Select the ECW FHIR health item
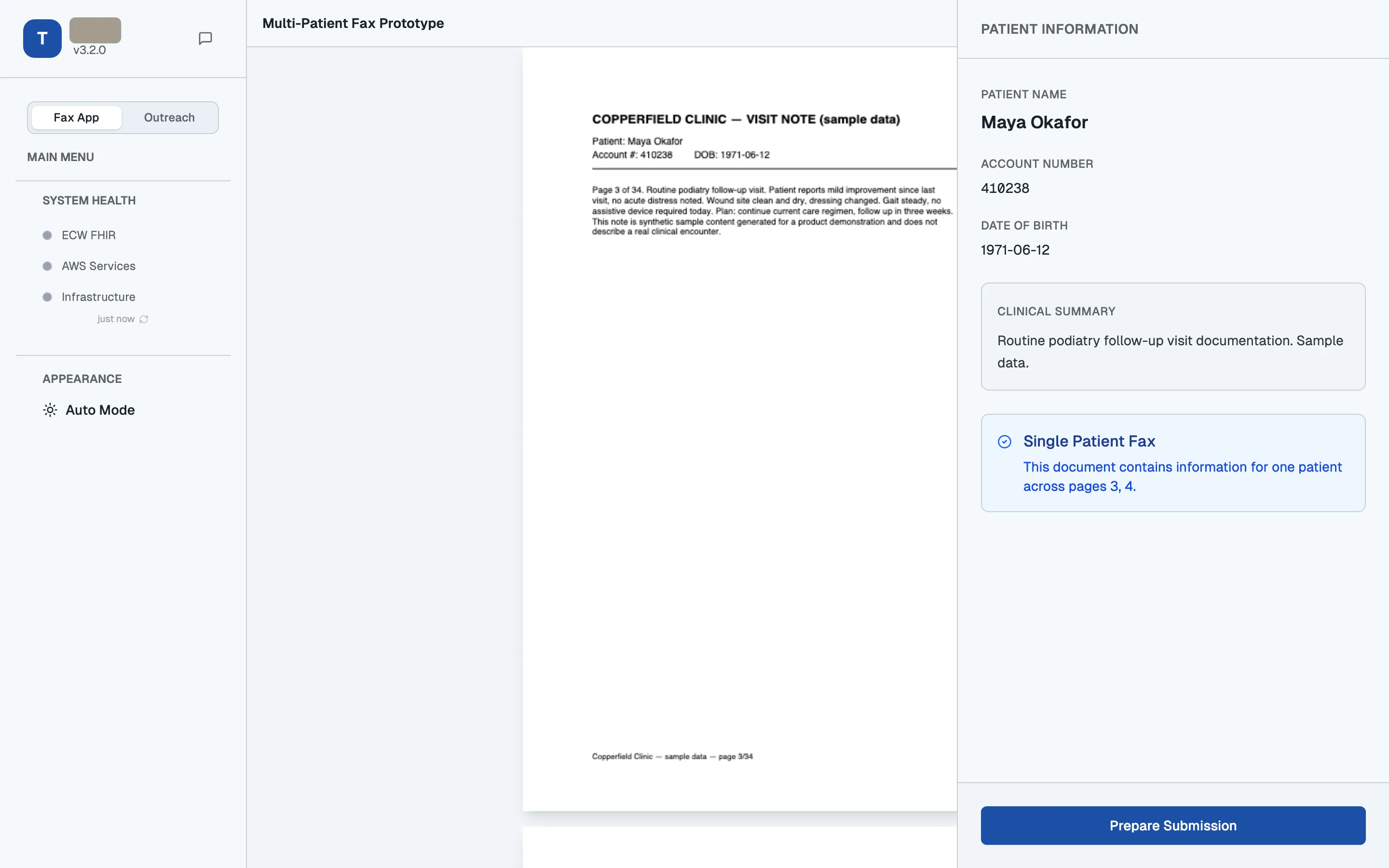This screenshot has height=868, width=1389. [88, 235]
